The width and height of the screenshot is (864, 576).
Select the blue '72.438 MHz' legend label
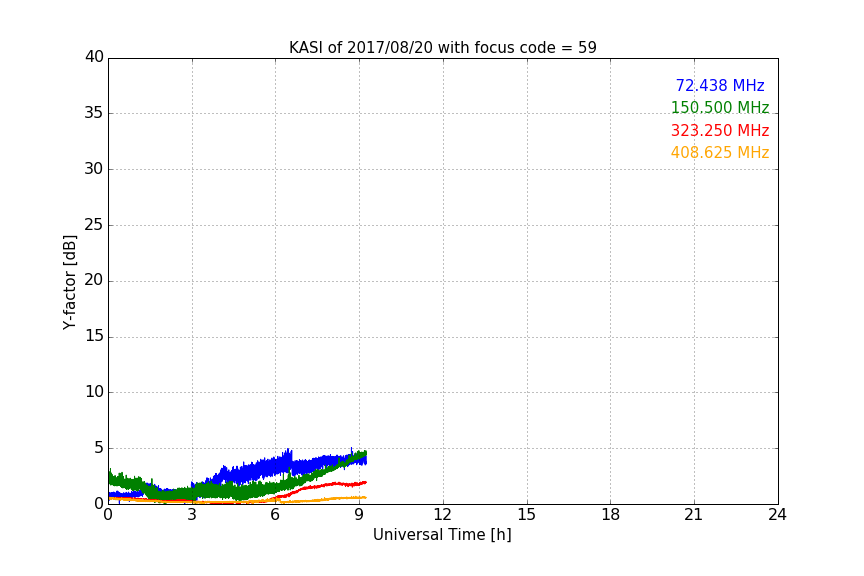point(720,85)
